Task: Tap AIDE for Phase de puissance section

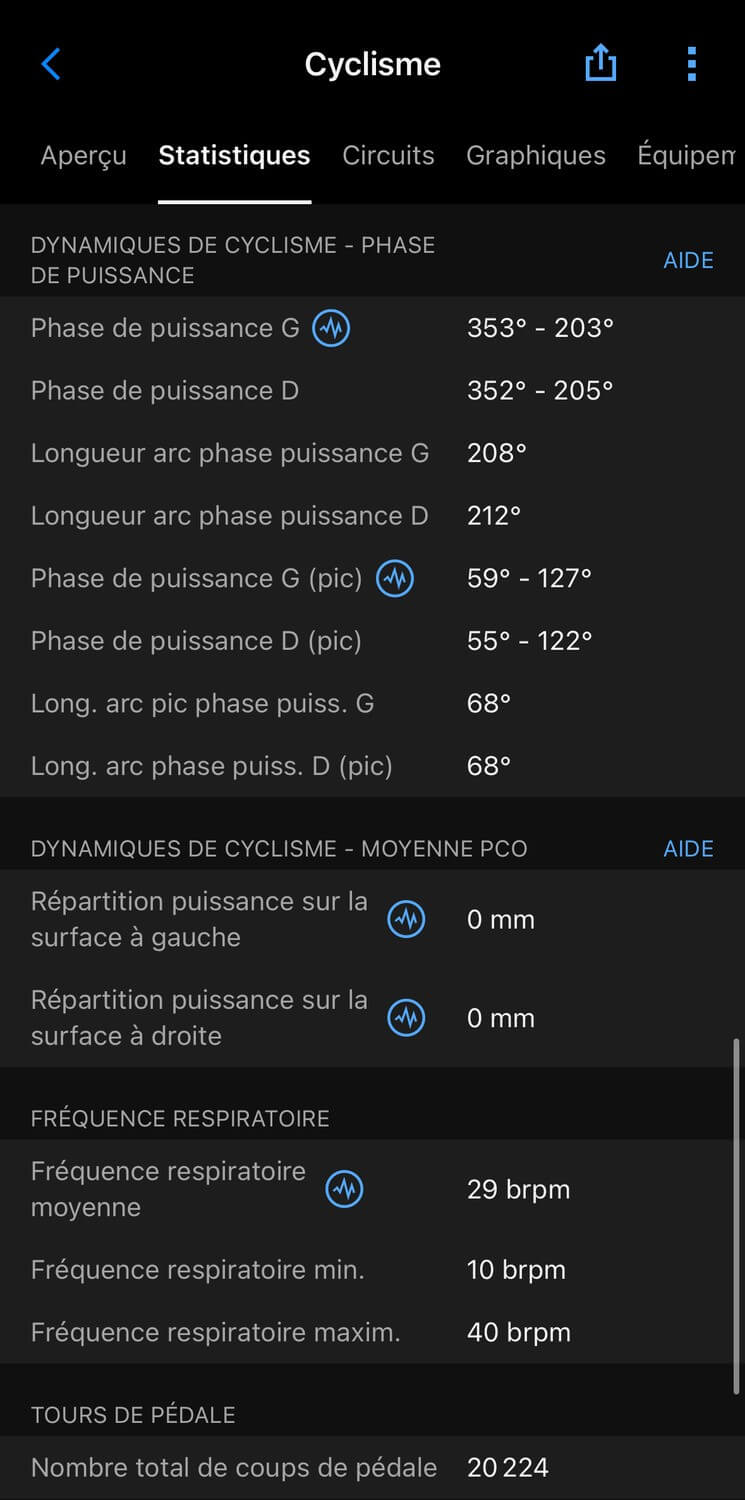Action: coord(688,260)
